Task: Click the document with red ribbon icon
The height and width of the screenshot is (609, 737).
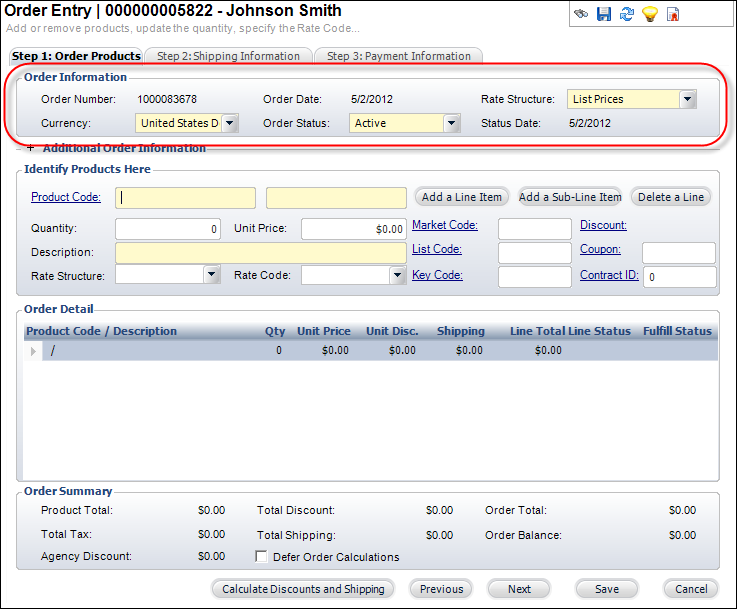Action: (674, 14)
